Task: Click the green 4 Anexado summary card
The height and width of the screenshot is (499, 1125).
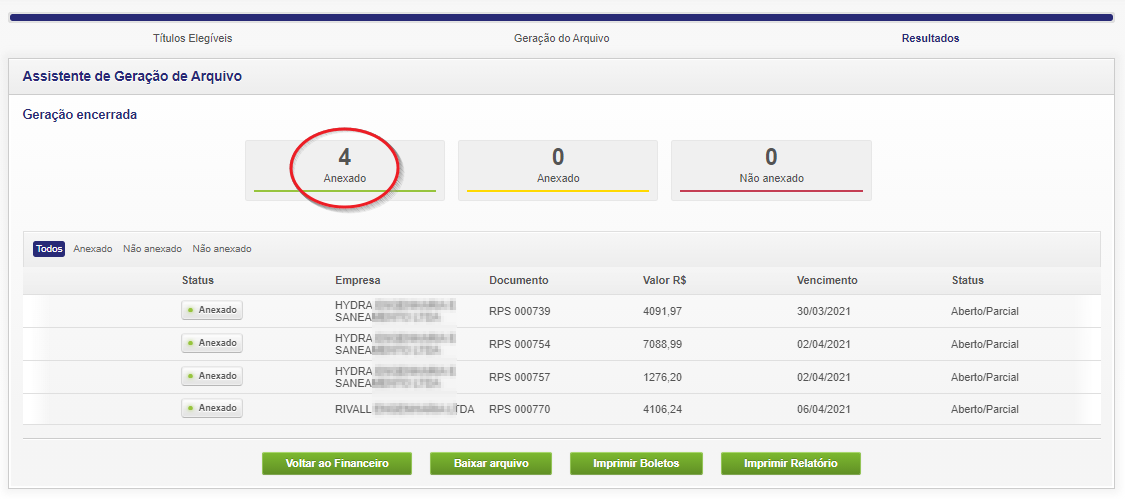Action: (345, 168)
